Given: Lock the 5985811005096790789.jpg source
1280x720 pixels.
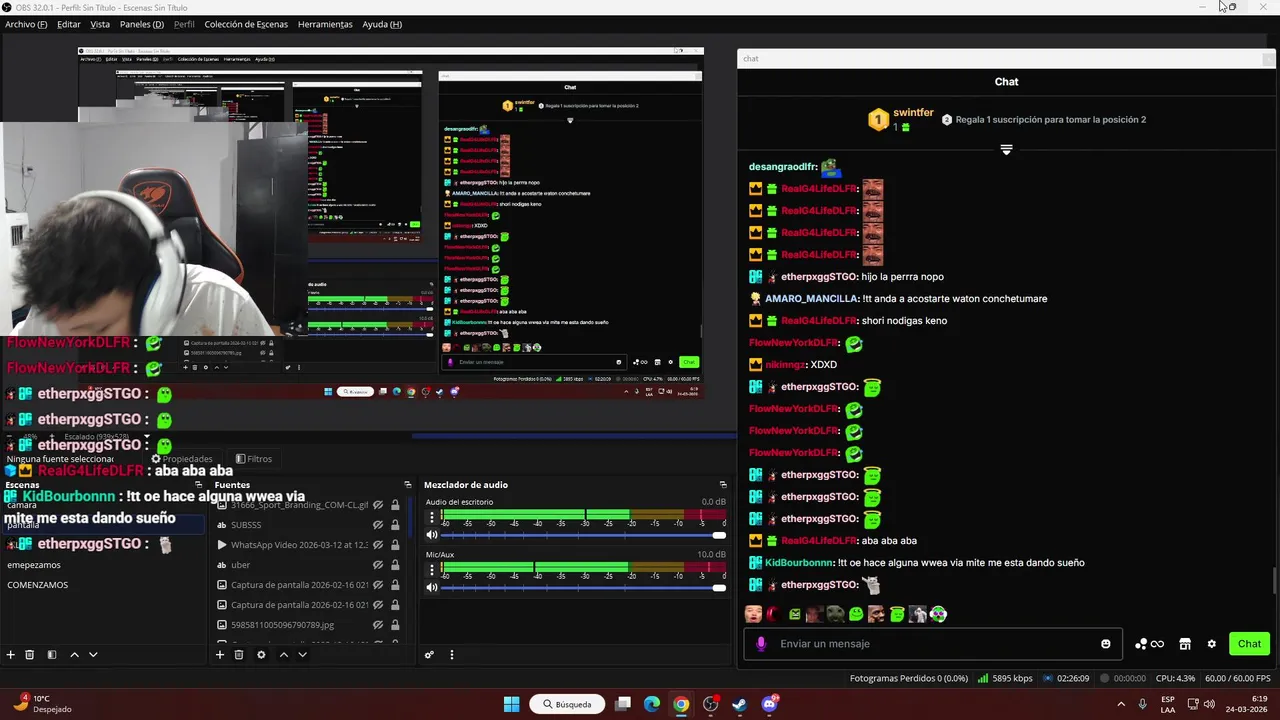Looking at the screenshot, I should 395,625.
